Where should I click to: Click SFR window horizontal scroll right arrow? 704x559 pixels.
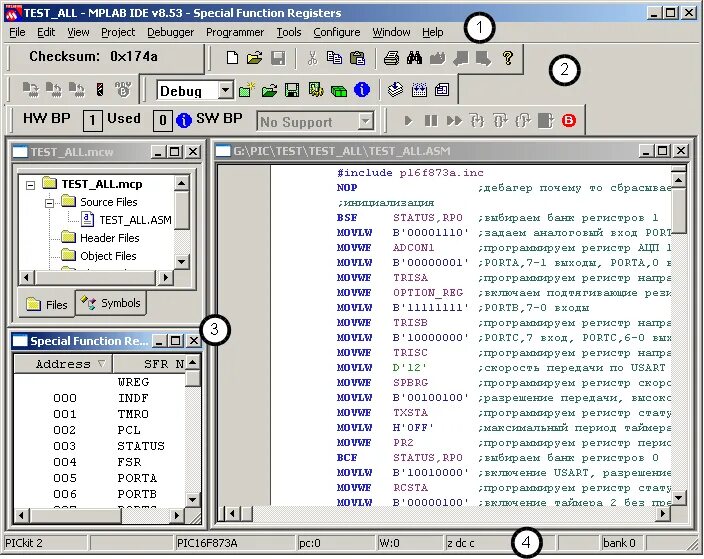pos(177,515)
